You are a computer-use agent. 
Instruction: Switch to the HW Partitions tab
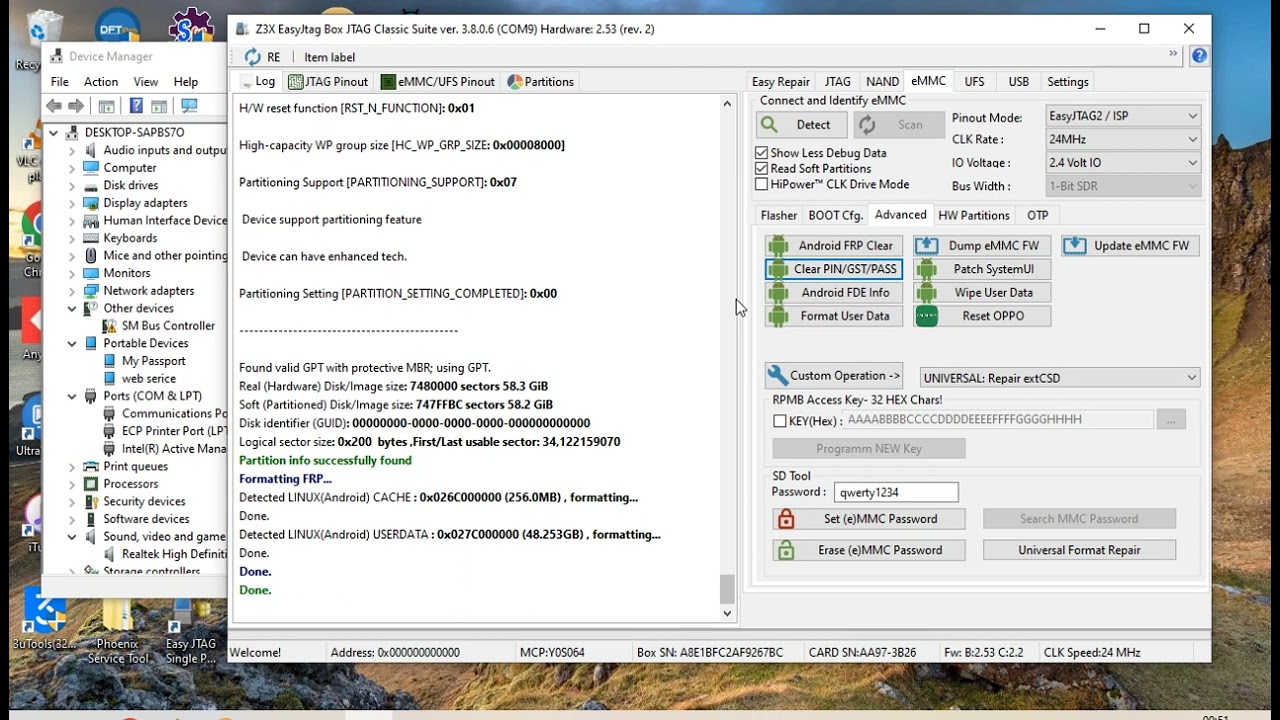point(973,215)
